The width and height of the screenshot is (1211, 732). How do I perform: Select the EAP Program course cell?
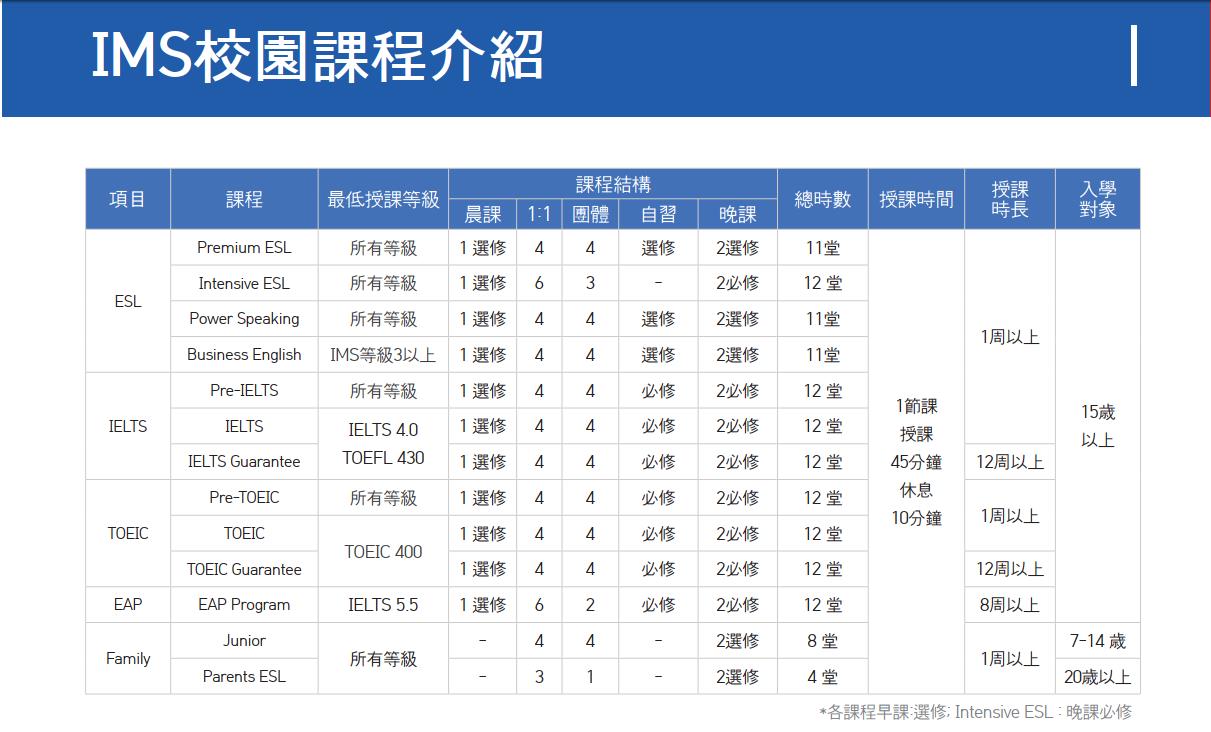244,605
